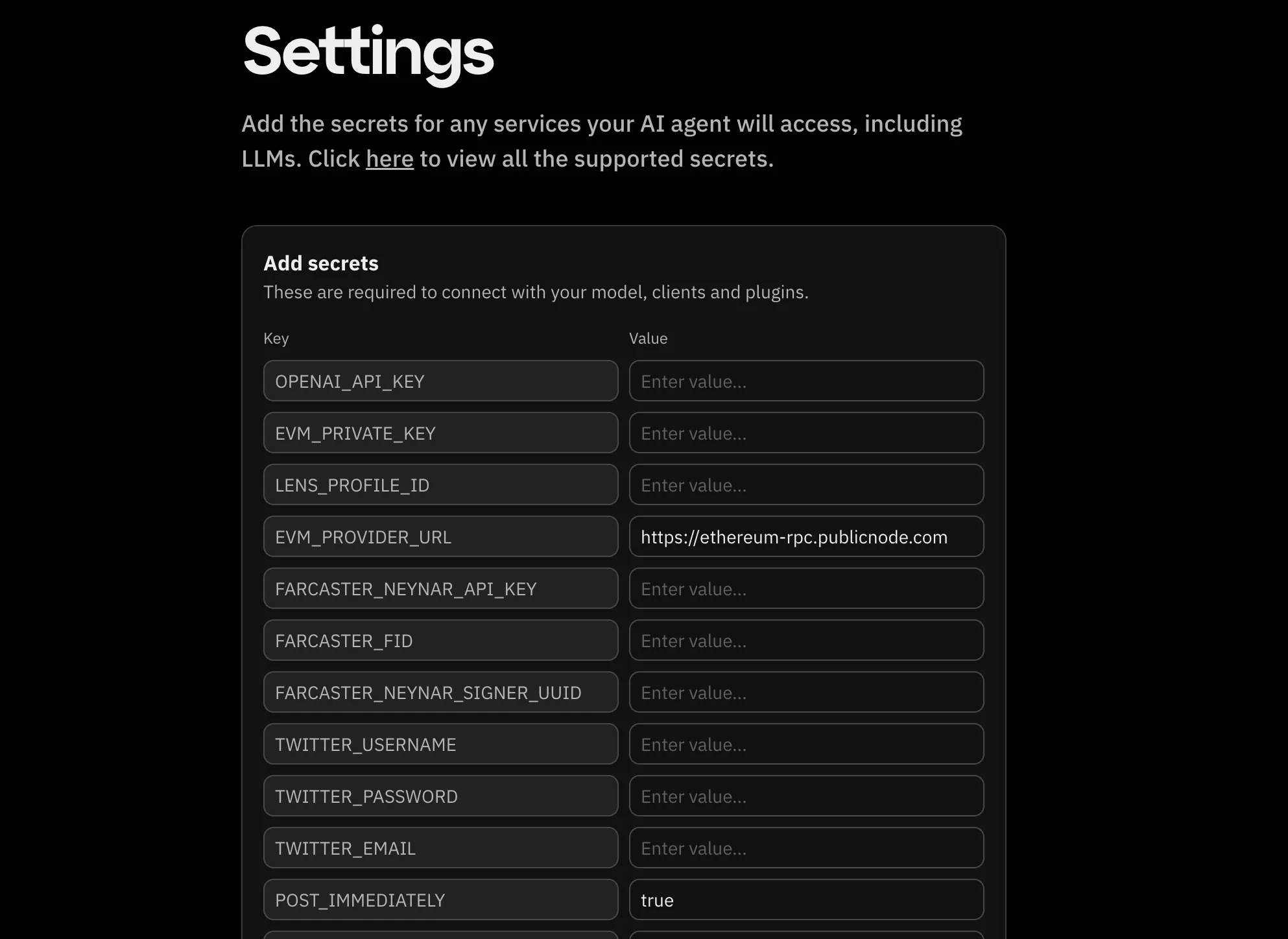Viewport: 1288px width, 939px height.
Task: Focus the TWITTER_PASSWORD value input
Action: click(x=806, y=796)
